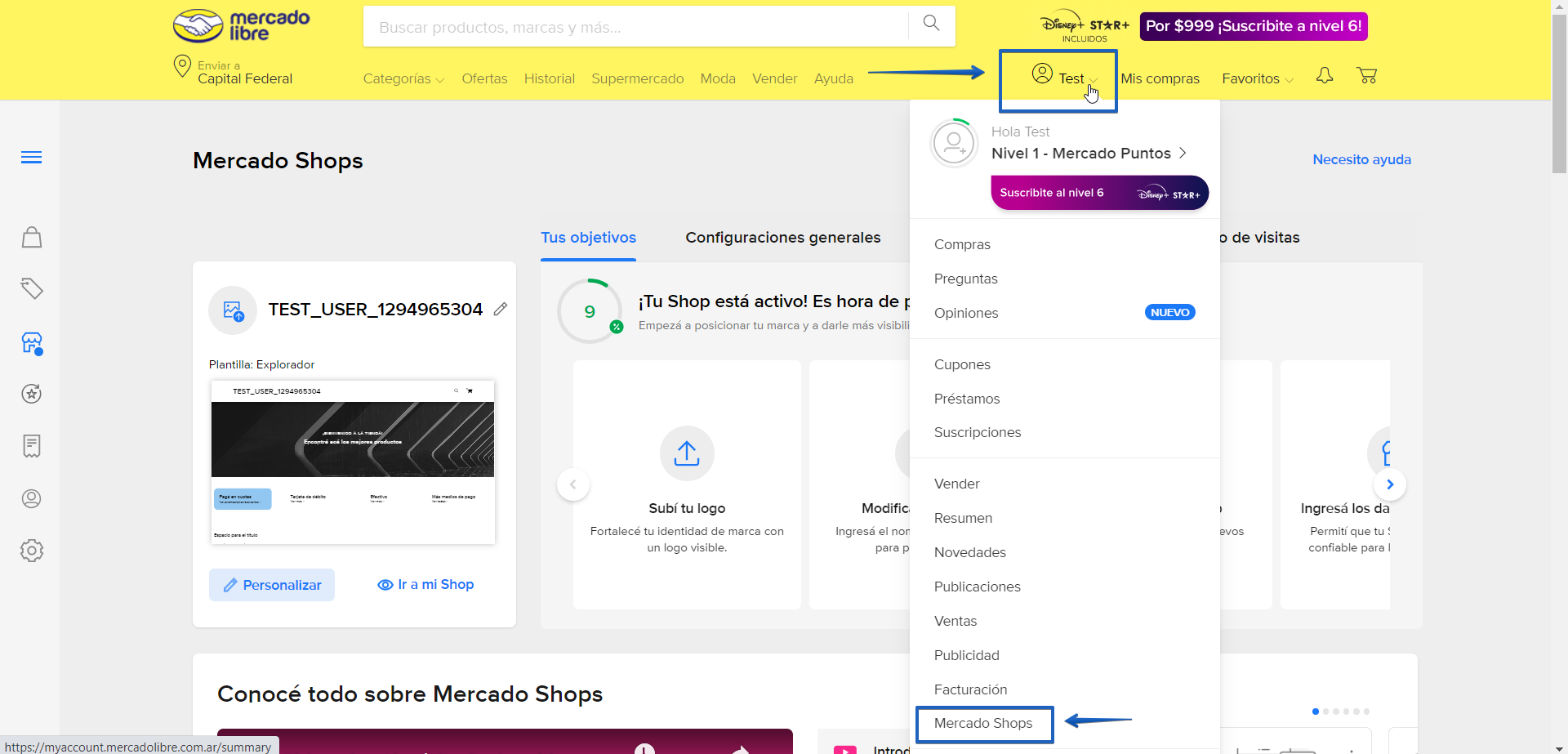
Task: Open the shopping cart icon
Action: [1368, 75]
